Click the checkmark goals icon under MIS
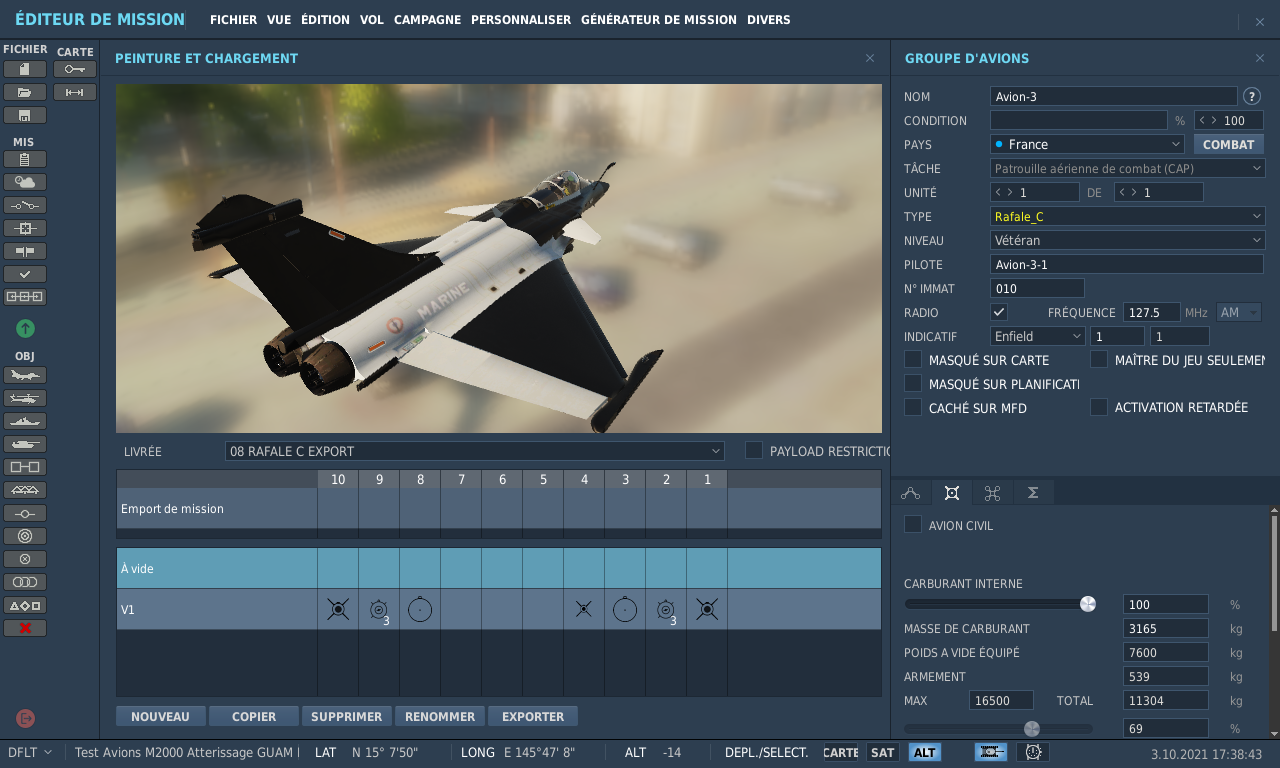This screenshot has width=1280, height=768. 25,274
